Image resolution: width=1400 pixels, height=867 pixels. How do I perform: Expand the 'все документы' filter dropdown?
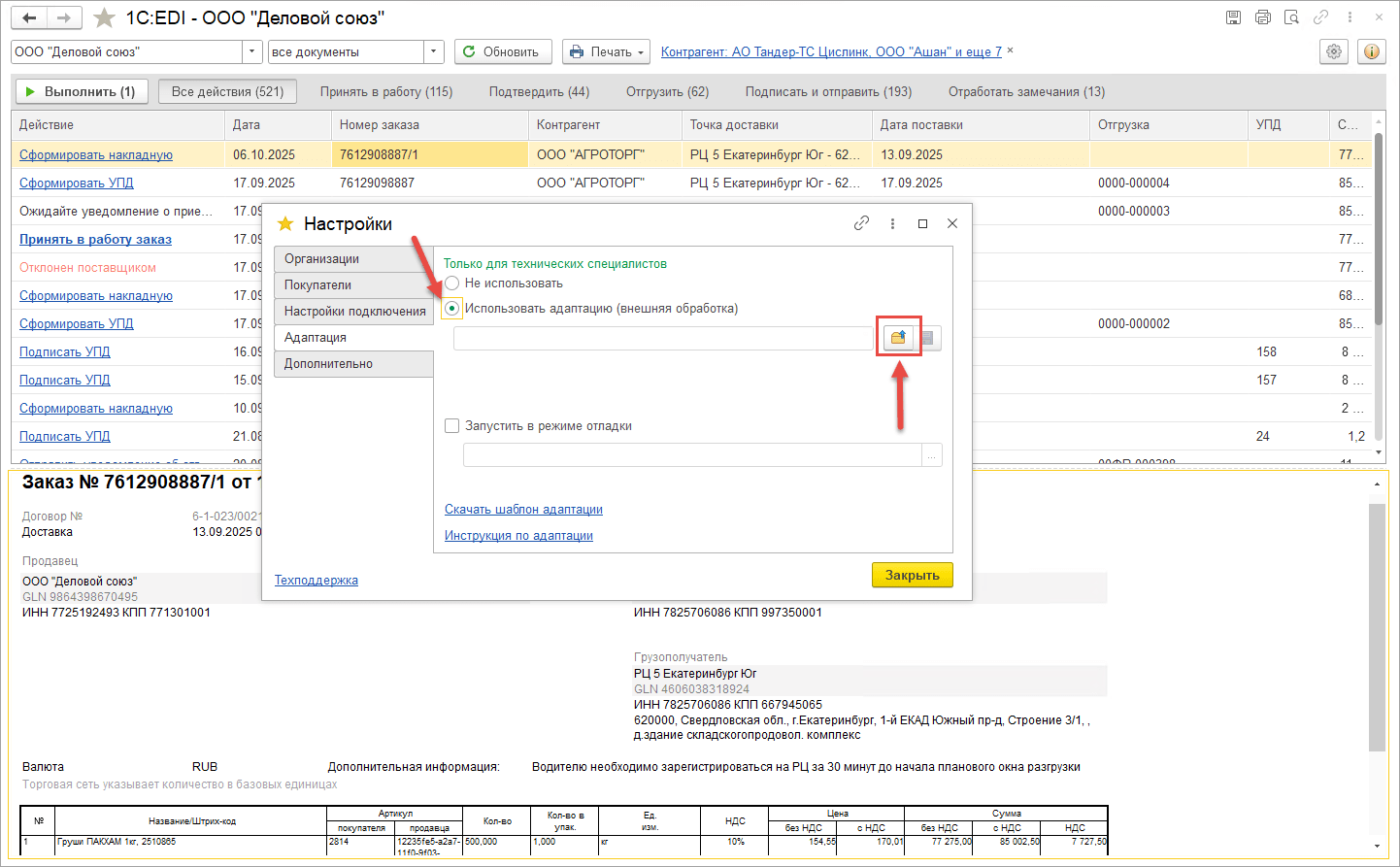(433, 51)
